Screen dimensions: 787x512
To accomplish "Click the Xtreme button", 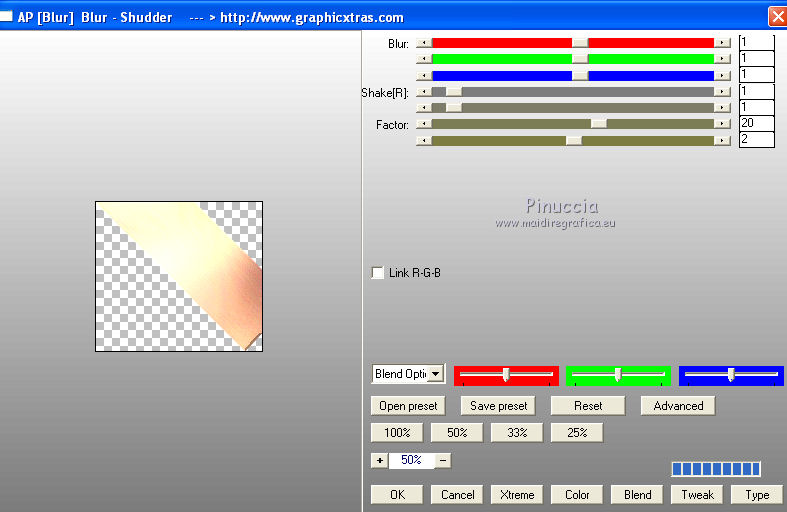I will [x=517, y=494].
